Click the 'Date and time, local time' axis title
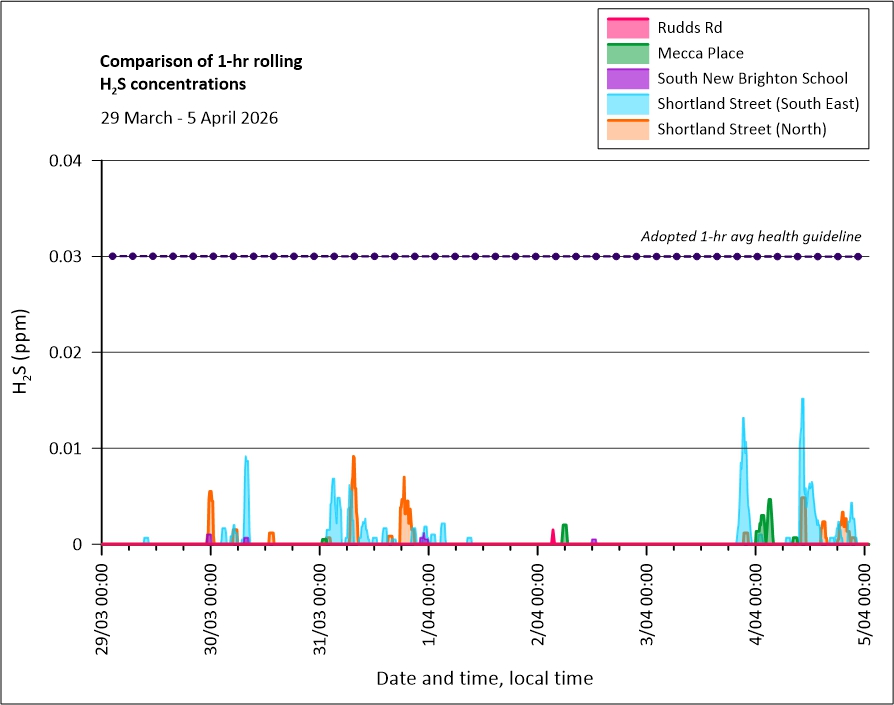The image size is (894, 705). (484, 678)
